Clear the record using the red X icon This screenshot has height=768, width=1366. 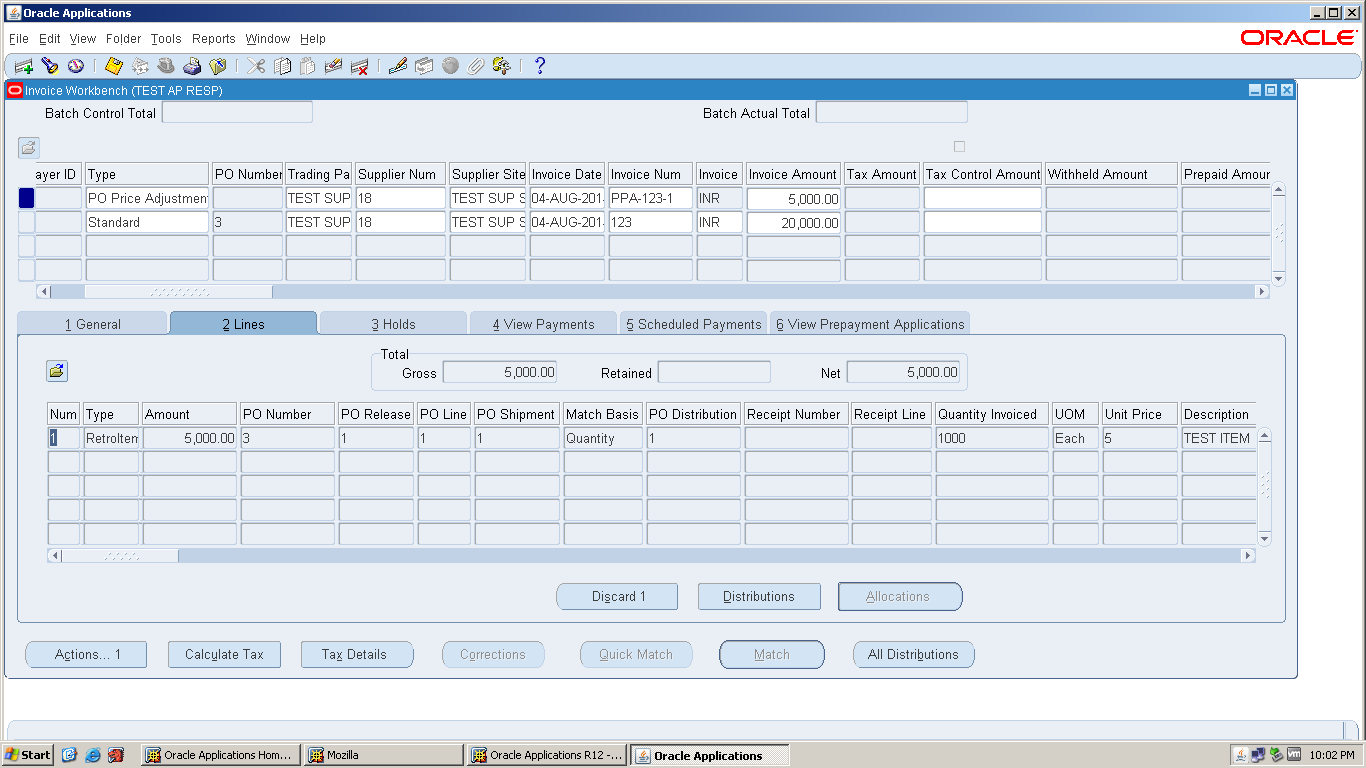click(x=359, y=66)
